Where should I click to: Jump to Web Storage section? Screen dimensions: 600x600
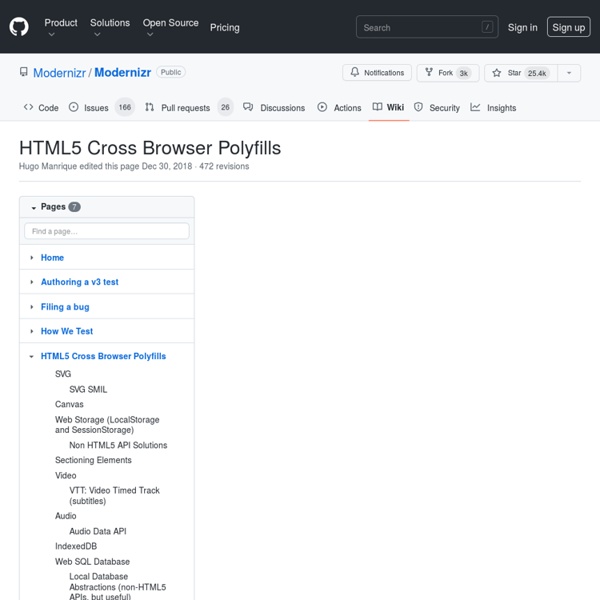107,425
